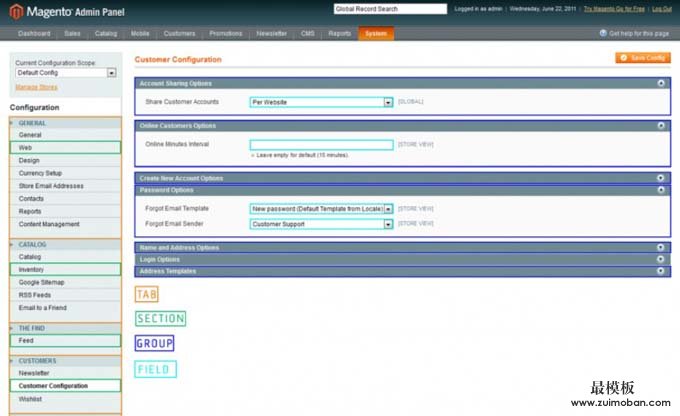
Task: Click the Get help for this page link
Action: 639,33
